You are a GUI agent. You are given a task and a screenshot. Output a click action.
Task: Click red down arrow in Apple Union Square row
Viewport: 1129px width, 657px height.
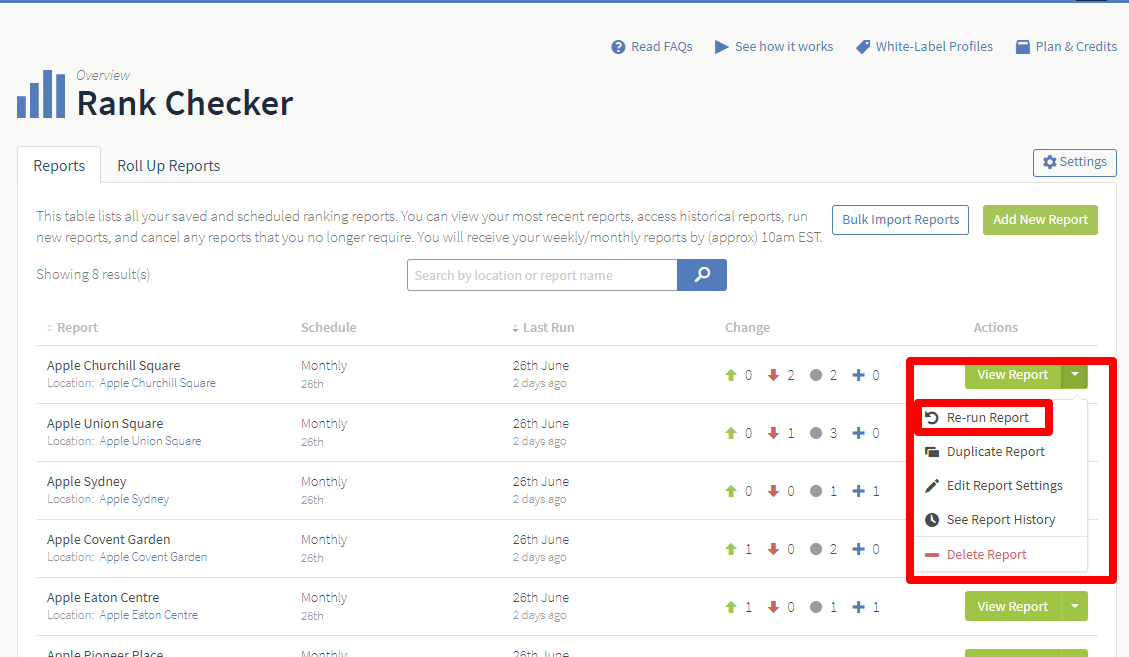click(x=773, y=433)
